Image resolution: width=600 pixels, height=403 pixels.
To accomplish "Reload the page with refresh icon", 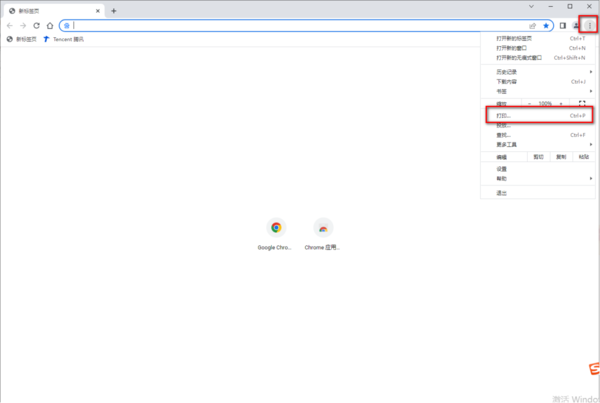I will pyautogui.click(x=36, y=26).
